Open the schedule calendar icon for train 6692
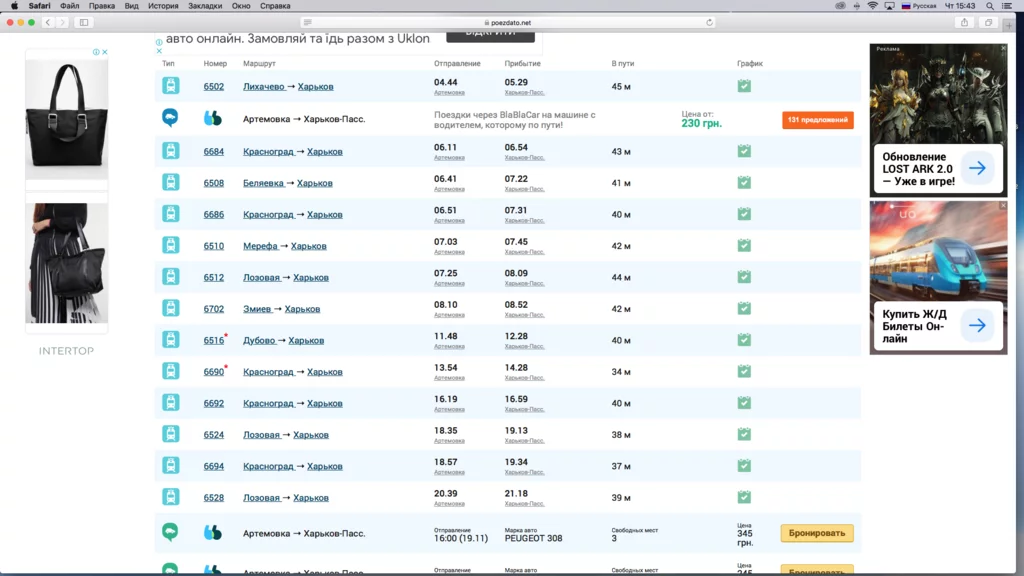This screenshot has width=1024, height=576. tap(744, 402)
